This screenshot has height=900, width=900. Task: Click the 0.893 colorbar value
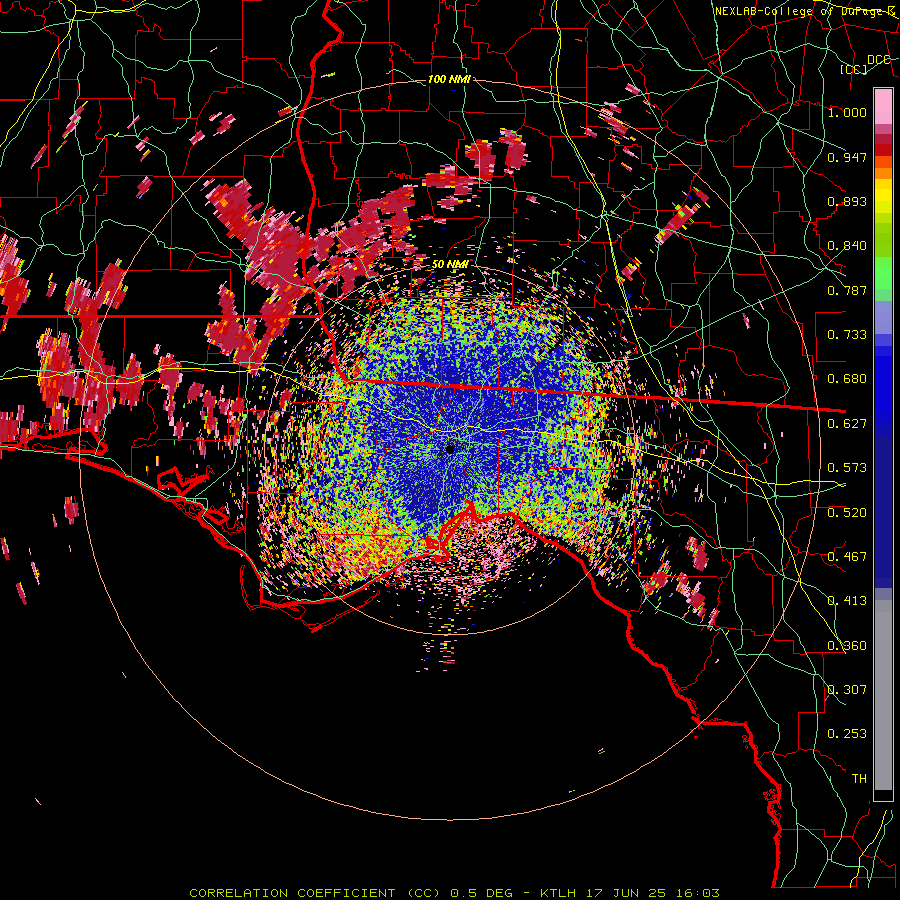click(847, 201)
